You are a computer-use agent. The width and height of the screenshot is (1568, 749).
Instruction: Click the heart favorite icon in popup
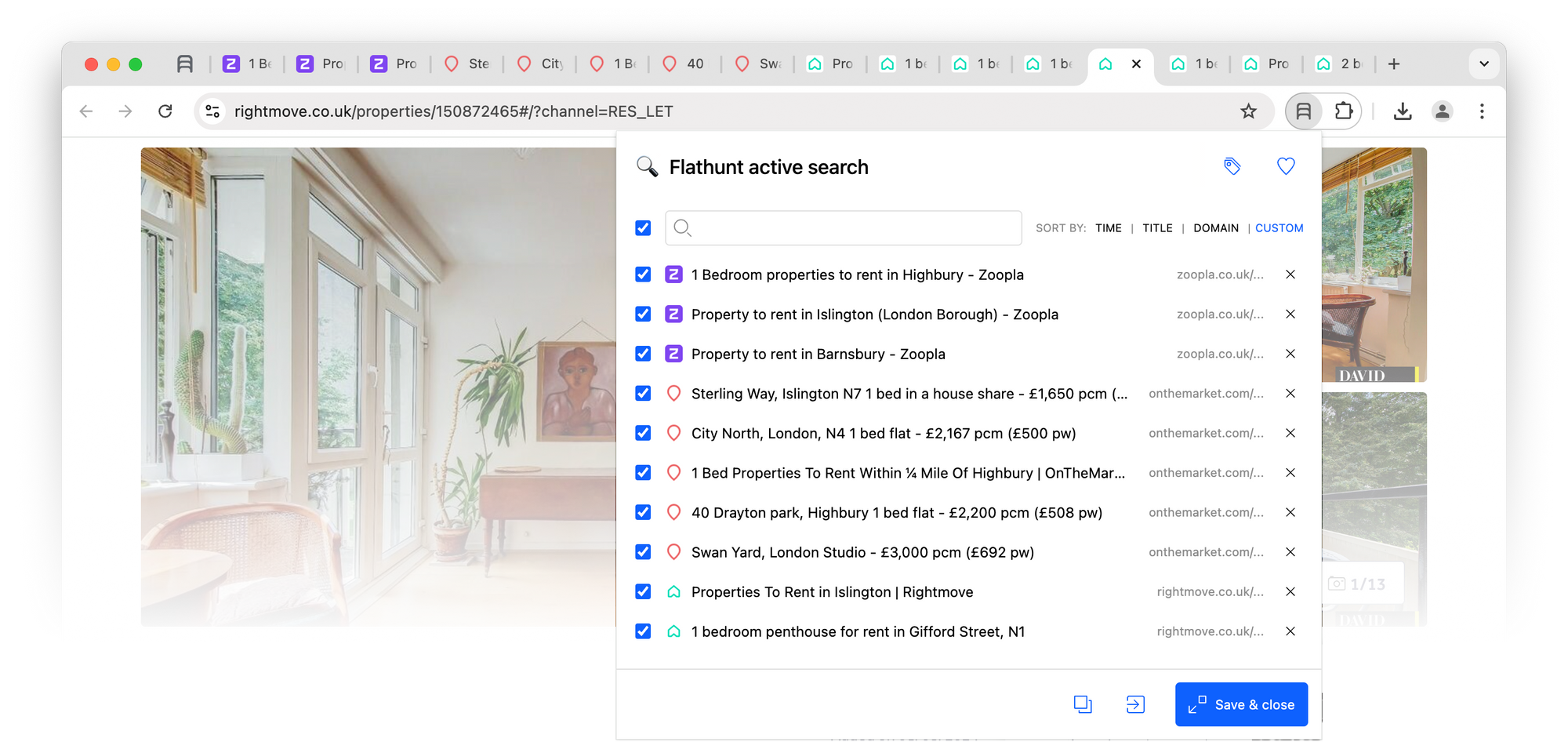tap(1286, 166)
